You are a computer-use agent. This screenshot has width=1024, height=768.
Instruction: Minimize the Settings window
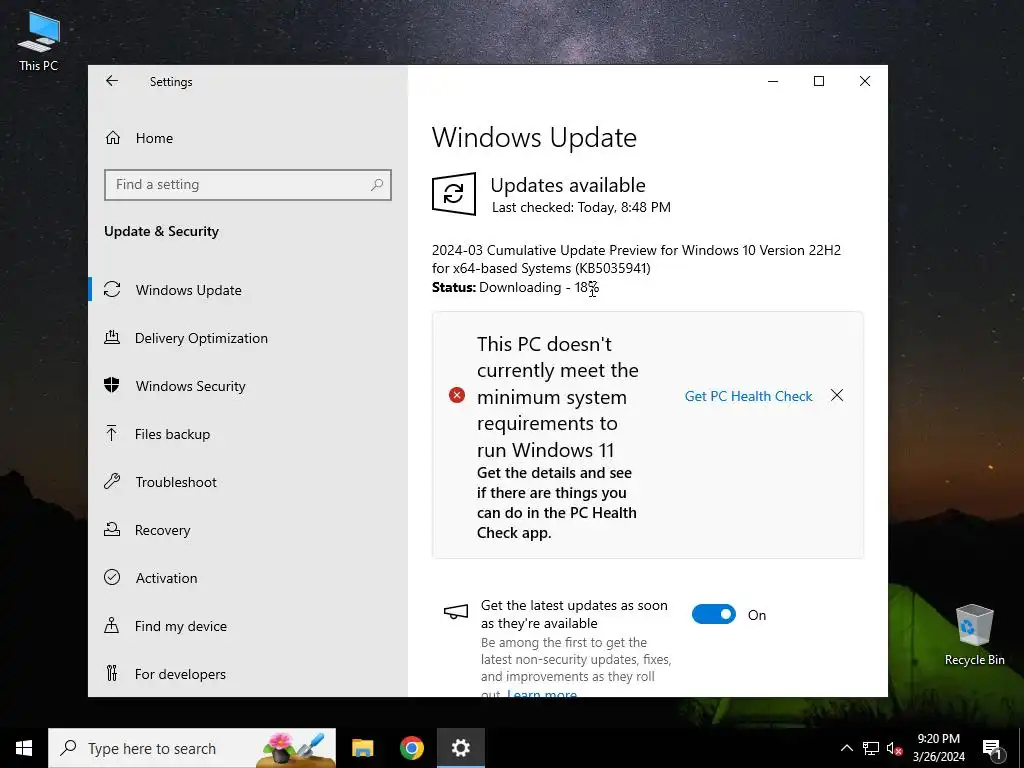point(773,81)
